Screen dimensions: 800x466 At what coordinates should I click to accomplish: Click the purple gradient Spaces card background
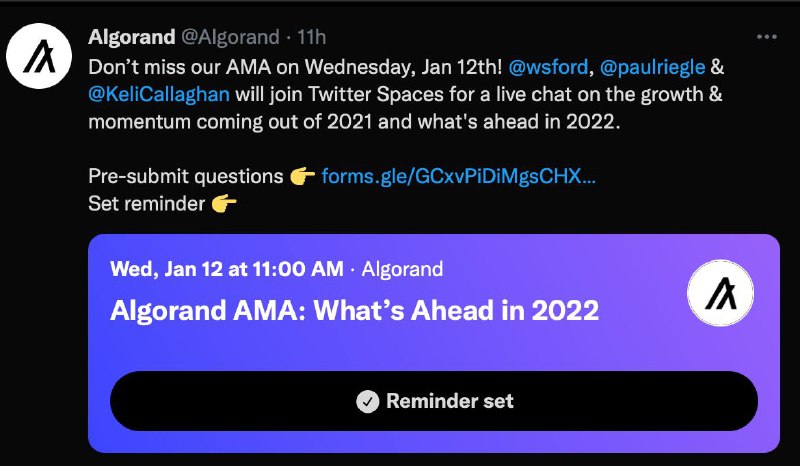click(434, 343)
